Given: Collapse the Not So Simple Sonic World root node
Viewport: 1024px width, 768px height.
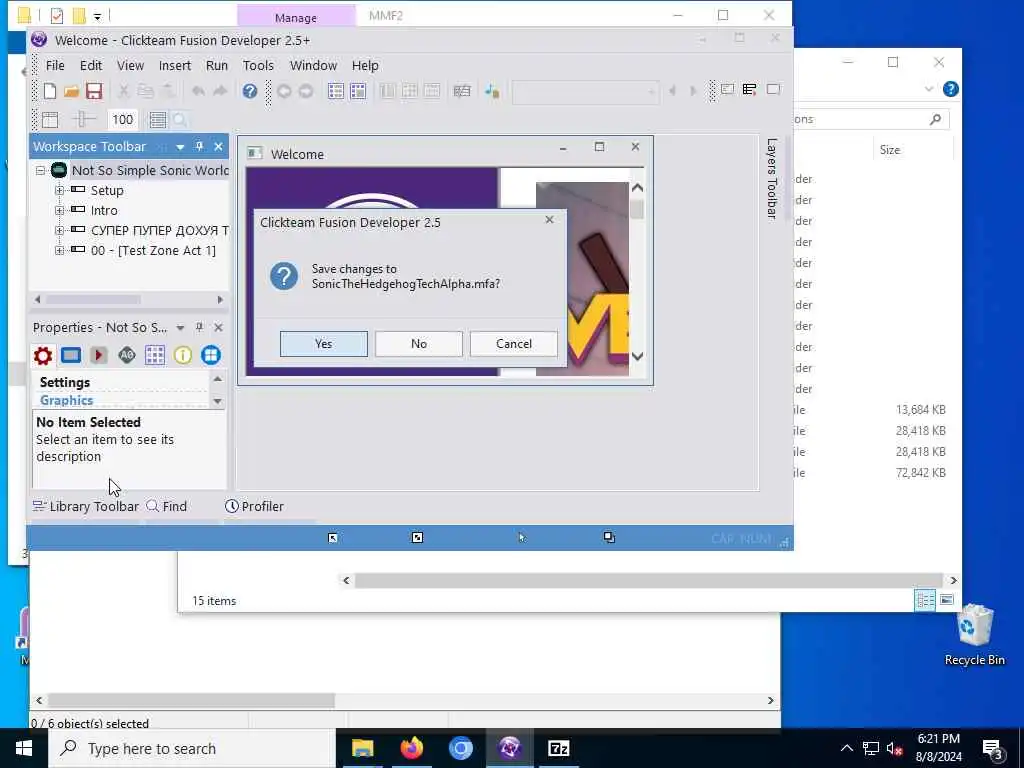Looking at the screenshot, I should (x=40, y=170).
